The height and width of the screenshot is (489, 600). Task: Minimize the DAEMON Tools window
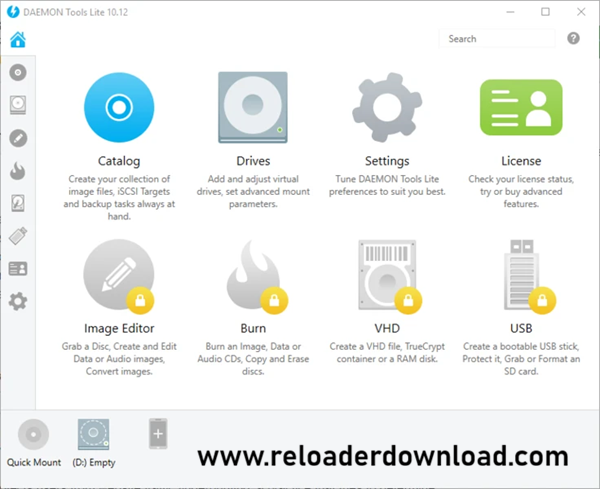(x=510, y=12)
